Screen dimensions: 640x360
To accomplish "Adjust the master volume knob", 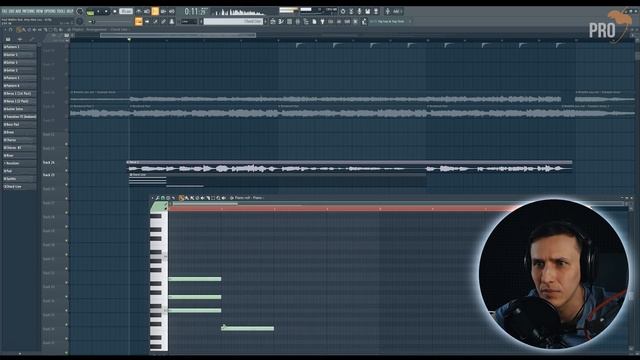I will coord(80,11).
